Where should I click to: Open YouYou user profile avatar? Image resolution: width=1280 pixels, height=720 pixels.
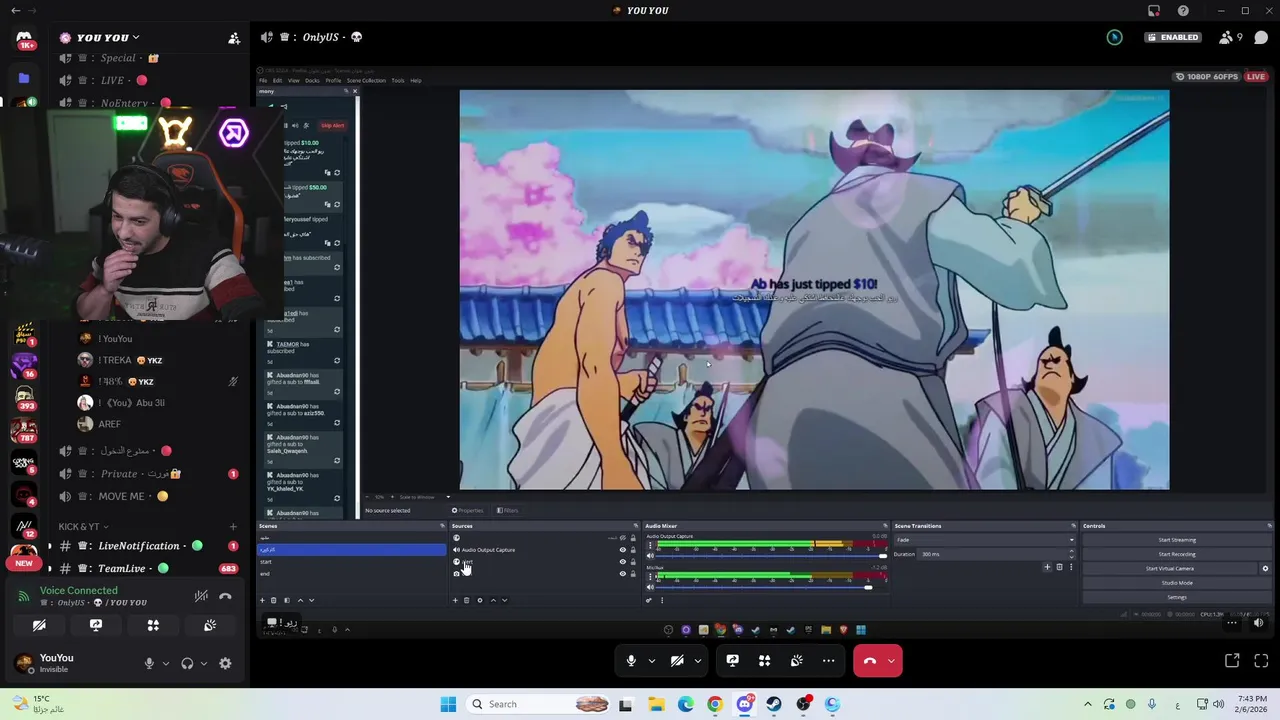(x=23, y=662)
